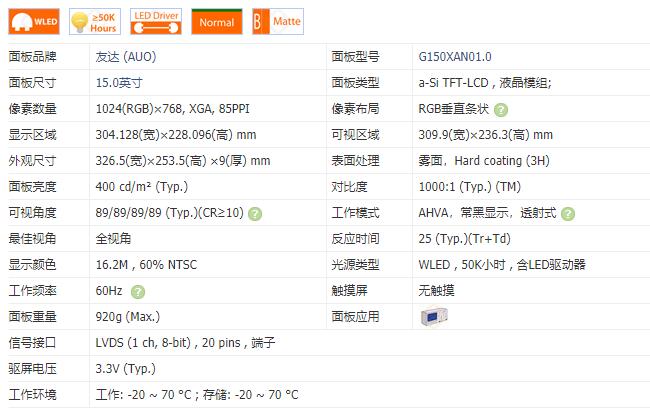650x408 pixels.
Task: Click the LED Driver badge icon
Action: 156,22
